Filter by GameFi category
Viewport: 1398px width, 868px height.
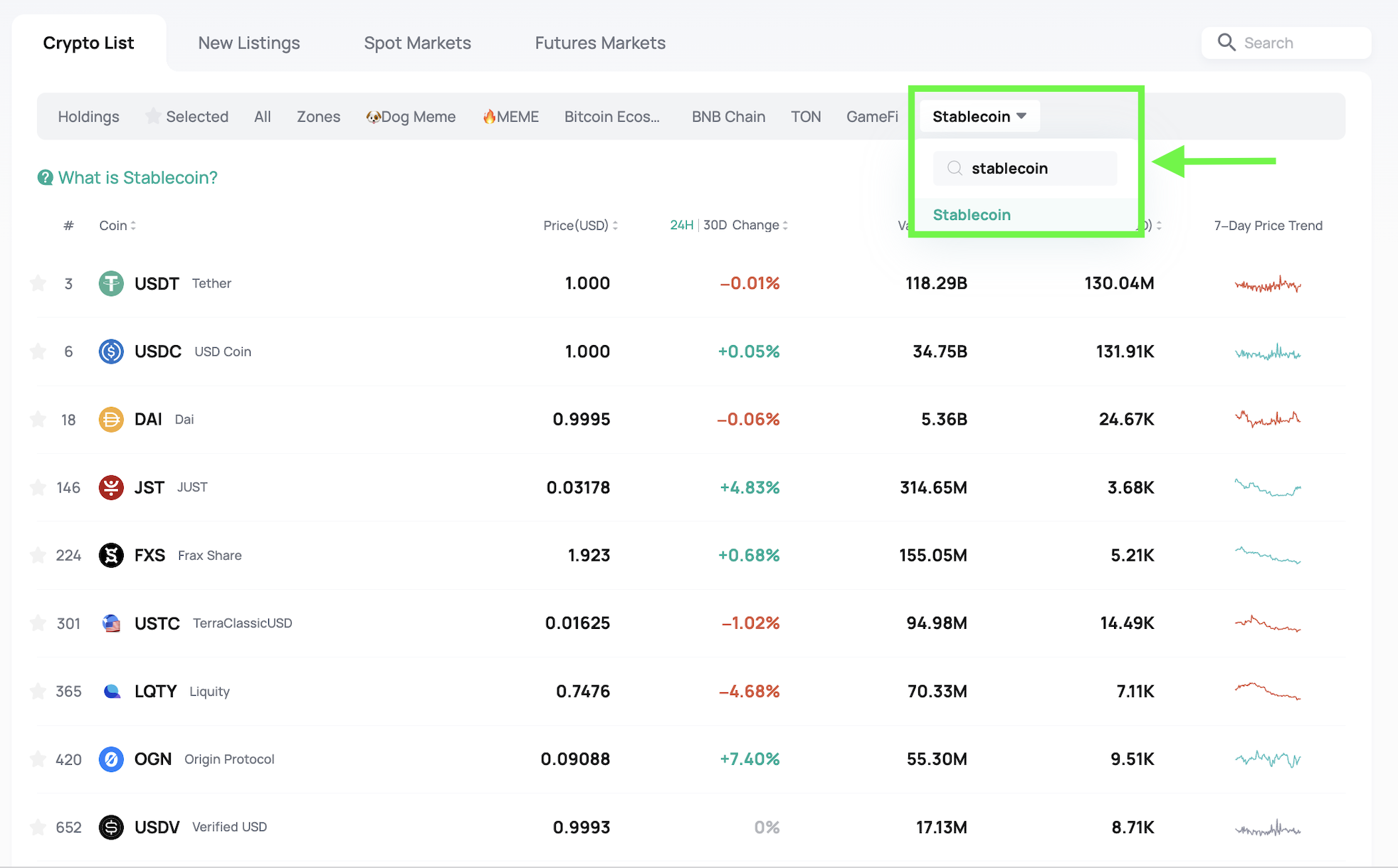click(872, 116)
